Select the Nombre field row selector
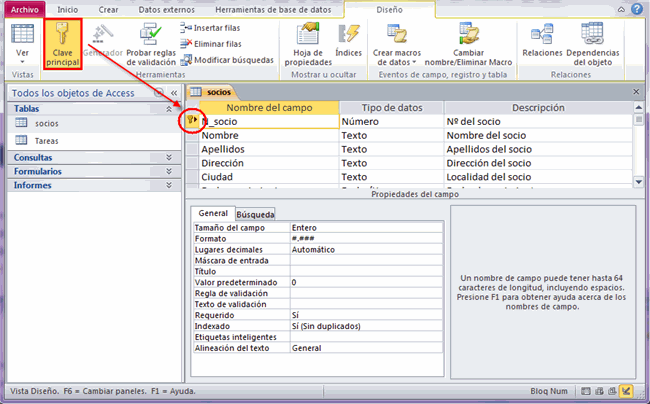The width and height of the screenshot is (650, 404). (x=190, y=135)
